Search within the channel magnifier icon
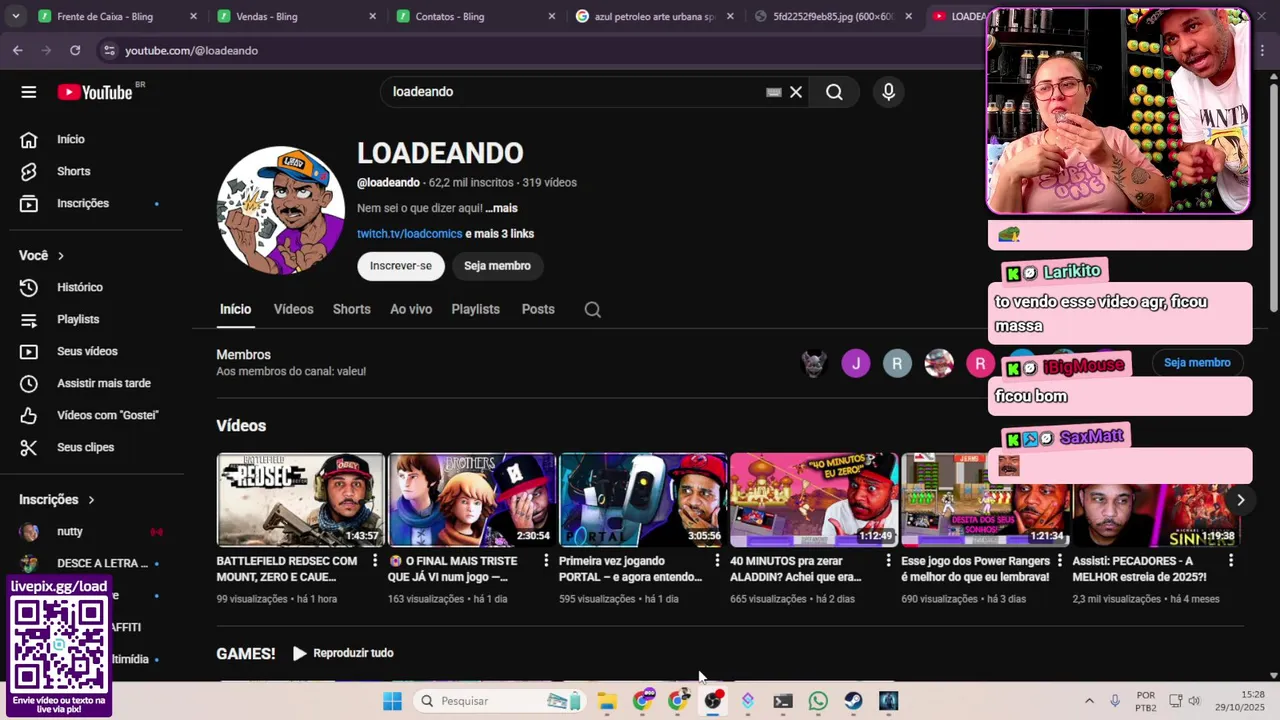 pyautogui.click(x=592, y=310)
